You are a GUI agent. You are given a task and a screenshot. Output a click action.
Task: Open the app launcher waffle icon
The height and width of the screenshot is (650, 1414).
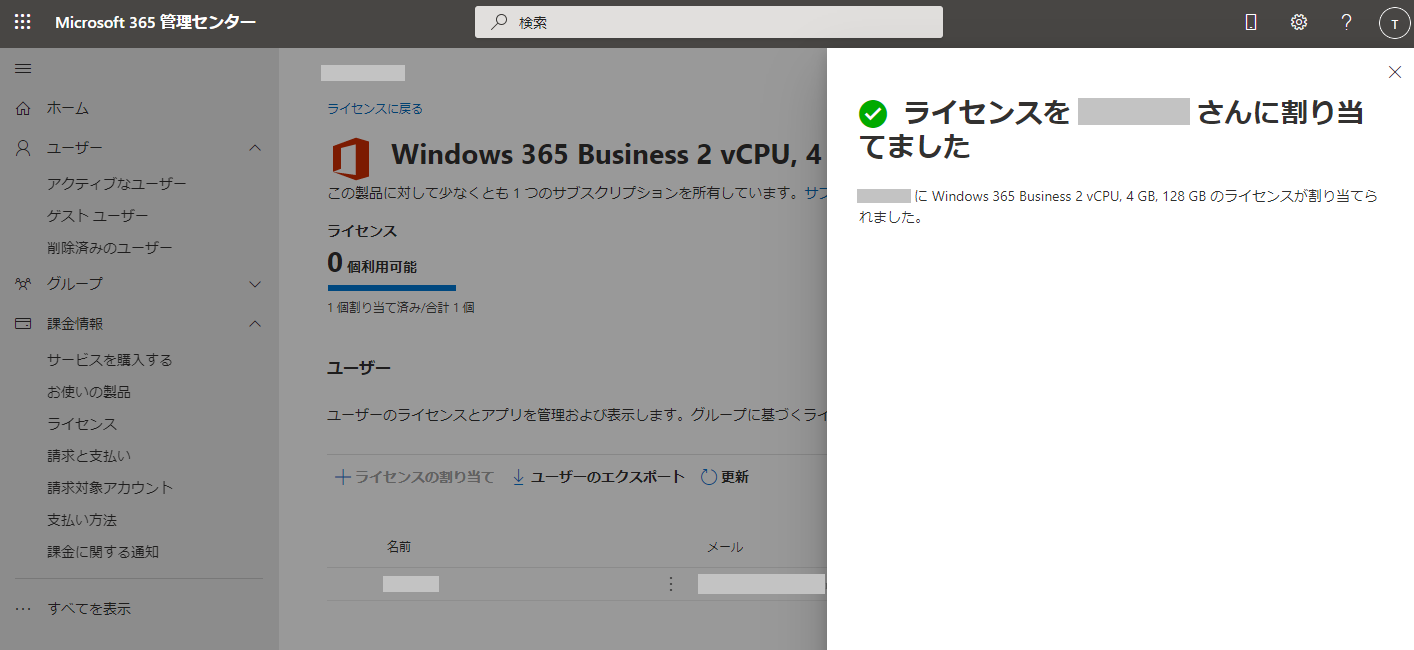coord(22,22)
